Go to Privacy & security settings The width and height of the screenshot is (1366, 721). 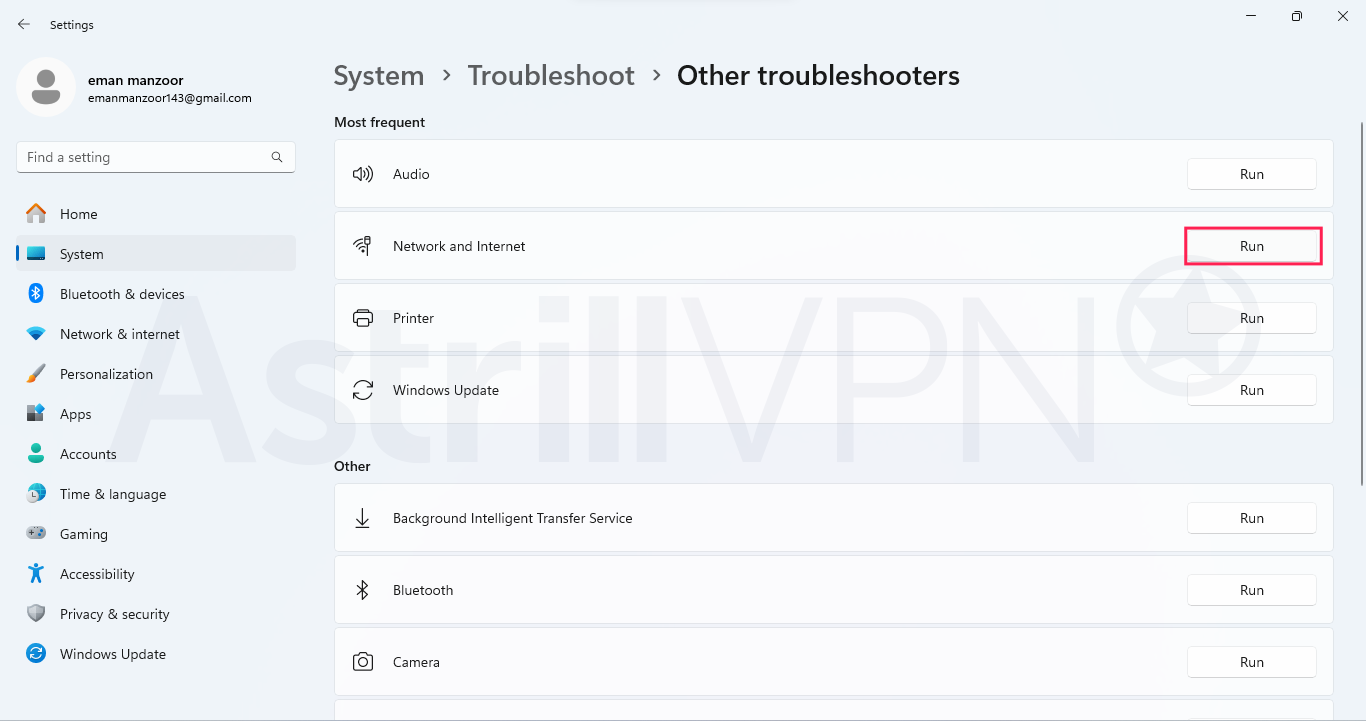pos(156,614)
